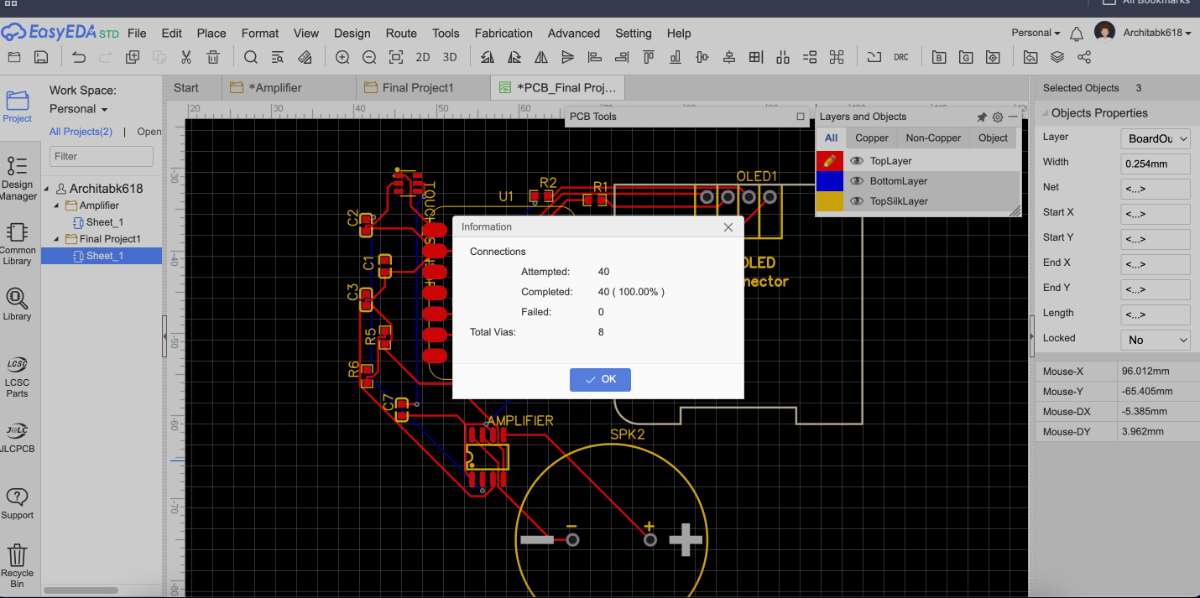Screen dimensions: 1200x598
Task: Open the Layer dropdown in Objects Properties
Action: (1155, 139)
